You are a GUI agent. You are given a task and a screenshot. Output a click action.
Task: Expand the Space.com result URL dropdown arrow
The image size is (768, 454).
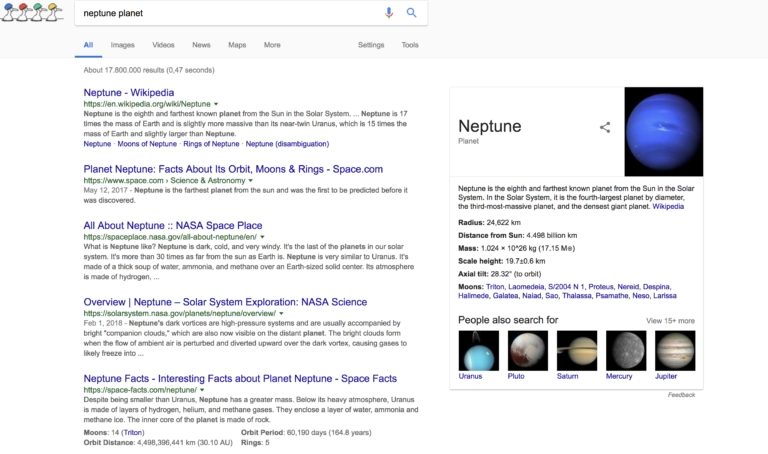(x=251, y=181)
